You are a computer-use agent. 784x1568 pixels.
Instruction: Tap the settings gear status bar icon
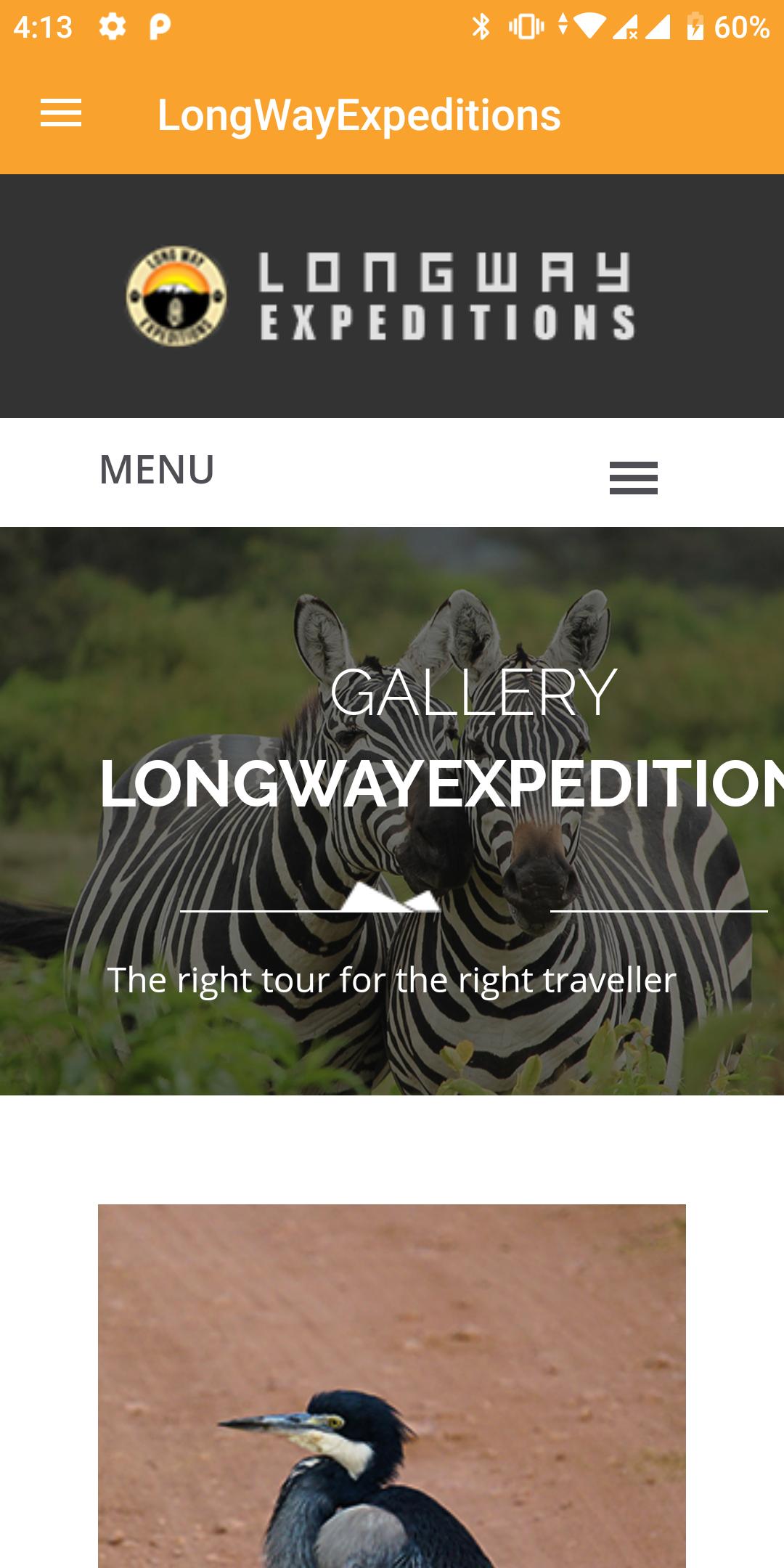113,27
